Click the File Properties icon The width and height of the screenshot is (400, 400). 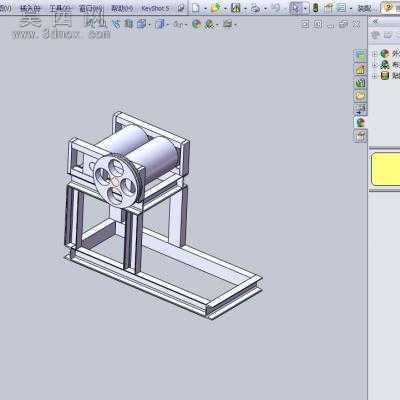328,8
